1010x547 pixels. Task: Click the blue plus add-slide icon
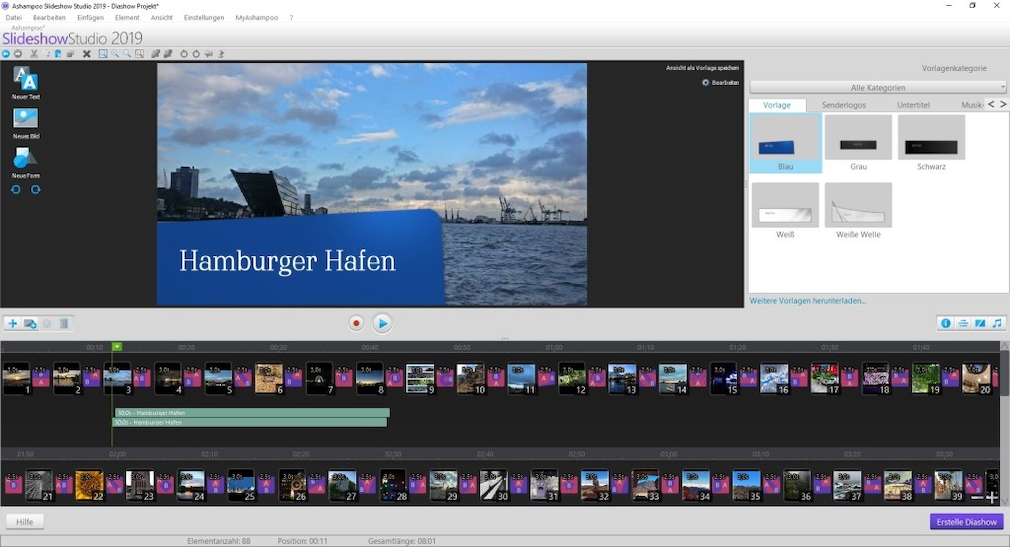pyautogui.click(x=12, y=323)
